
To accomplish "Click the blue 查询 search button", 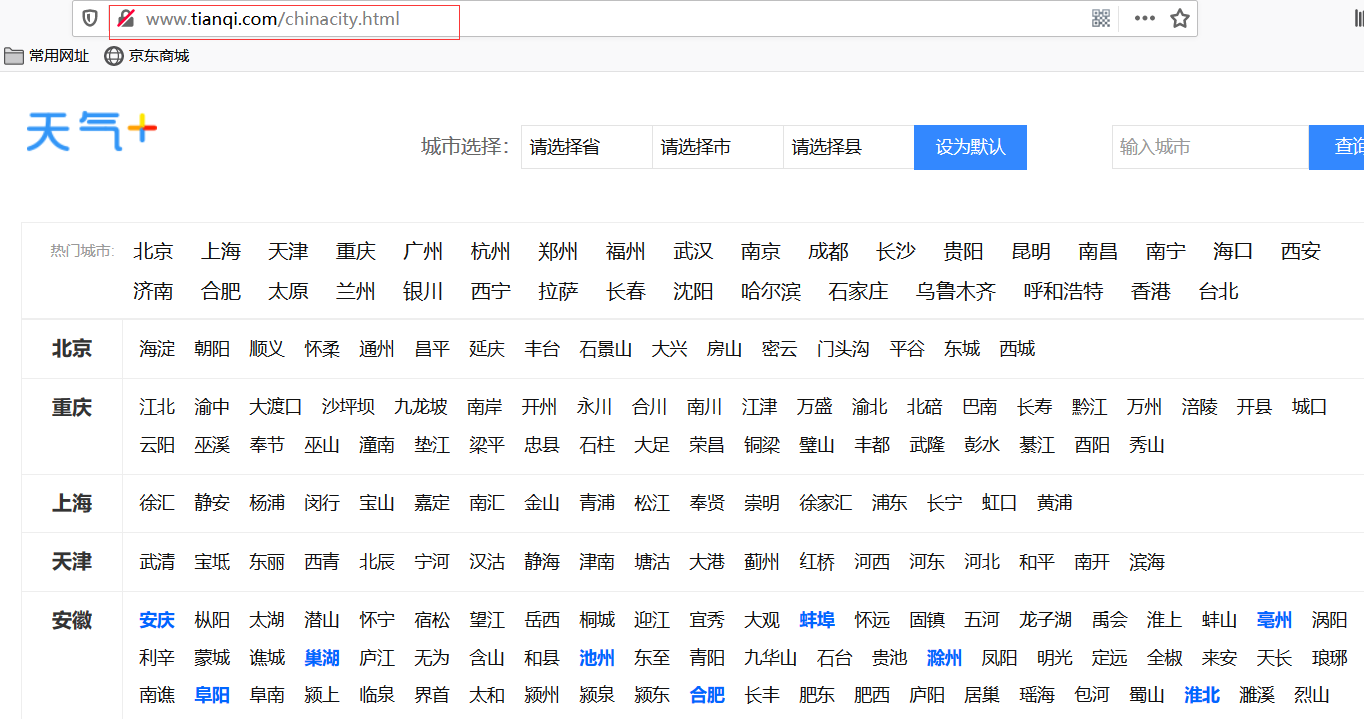I will (1337, 147).
